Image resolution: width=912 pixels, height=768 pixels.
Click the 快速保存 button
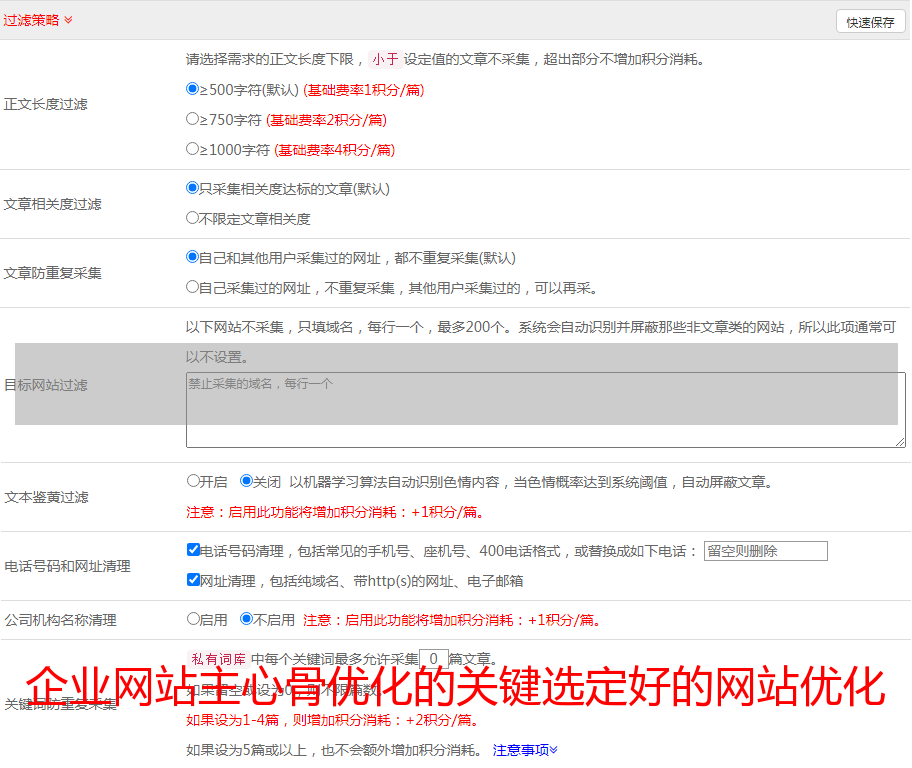(x=870, y=22)
